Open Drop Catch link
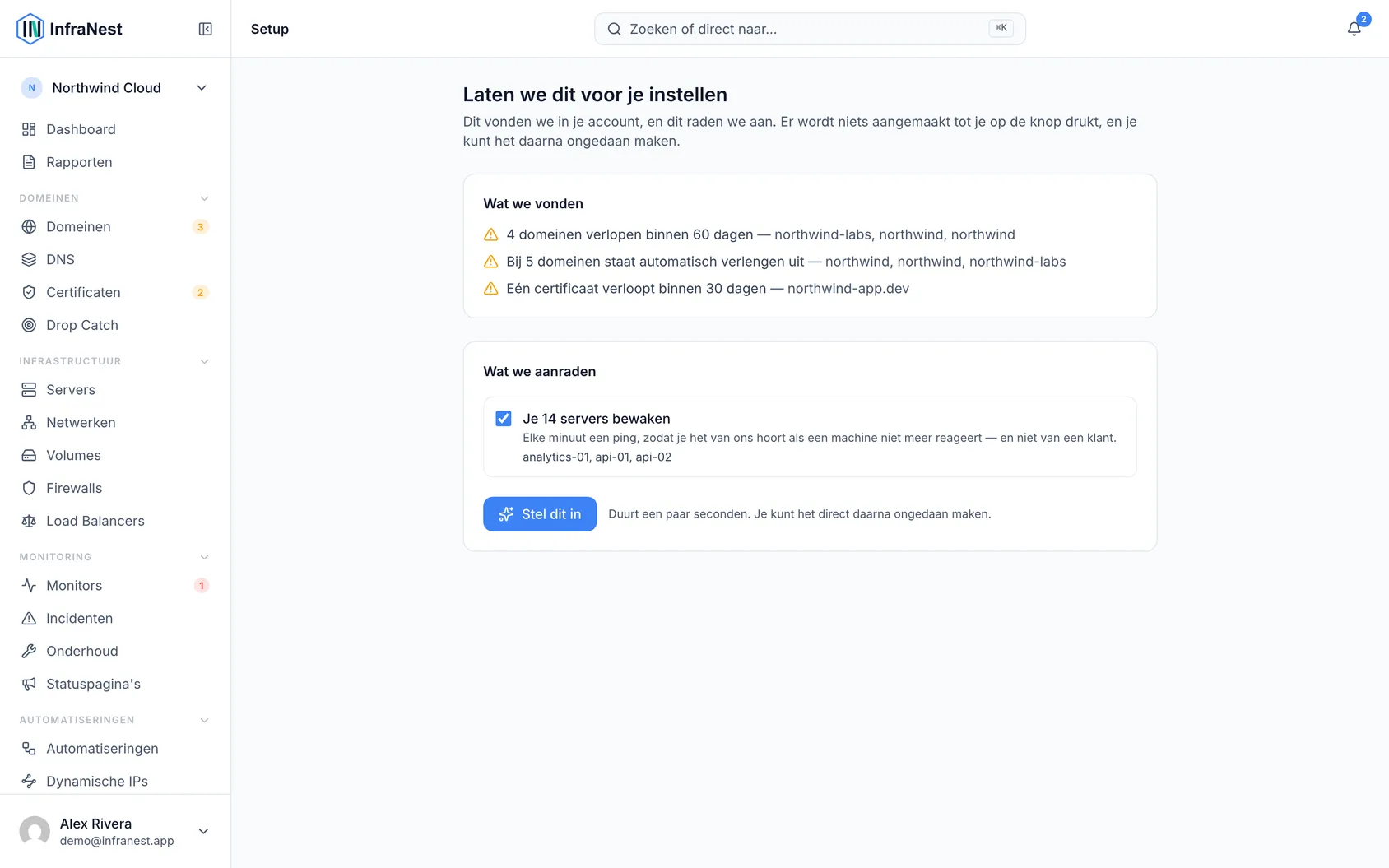1389x868 pixels. pyautogui.click(x=115, y=325)
